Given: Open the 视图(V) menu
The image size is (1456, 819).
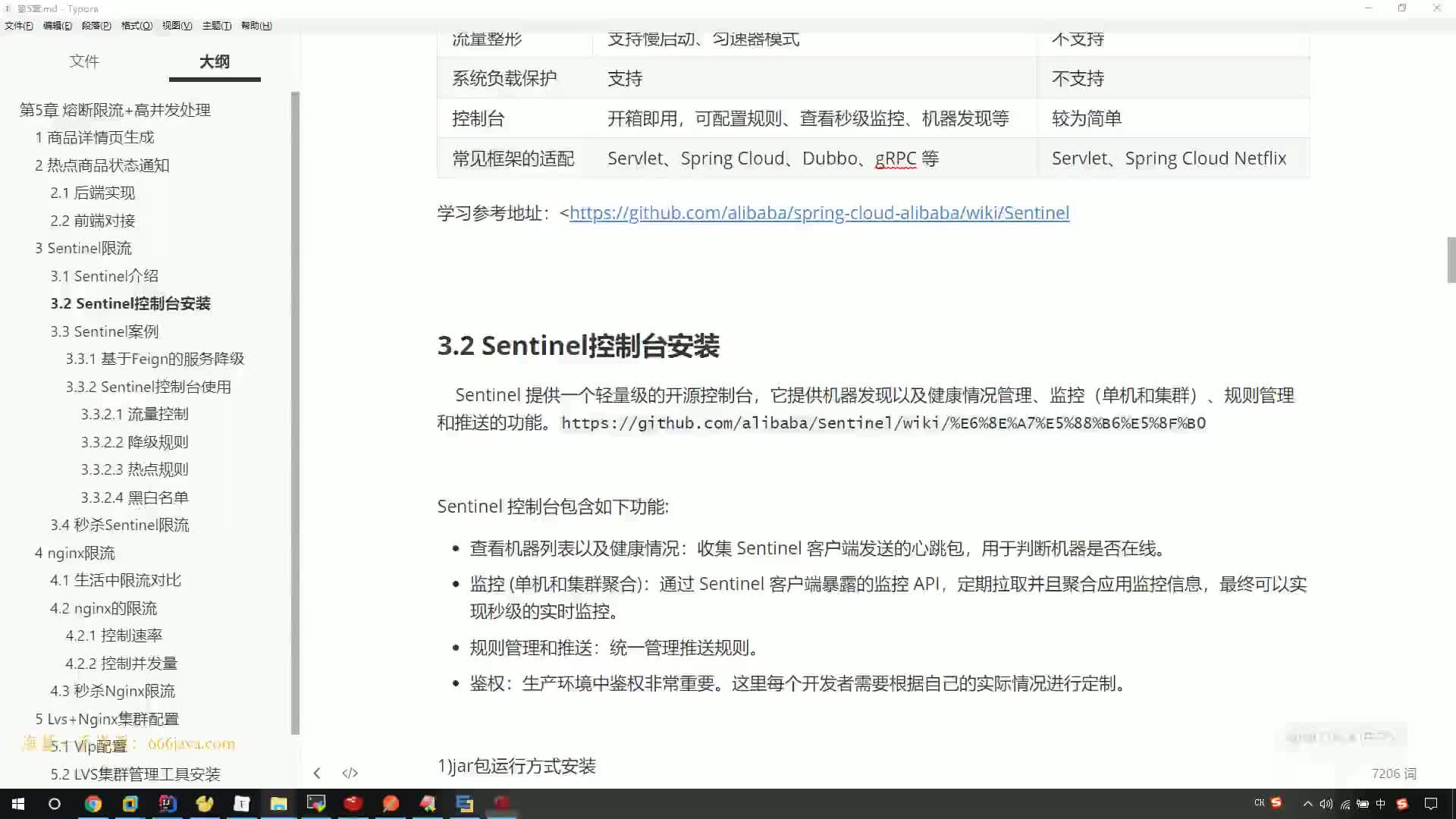Looking at the screenshot, I should pyautogui.click(x=177, y=26).
